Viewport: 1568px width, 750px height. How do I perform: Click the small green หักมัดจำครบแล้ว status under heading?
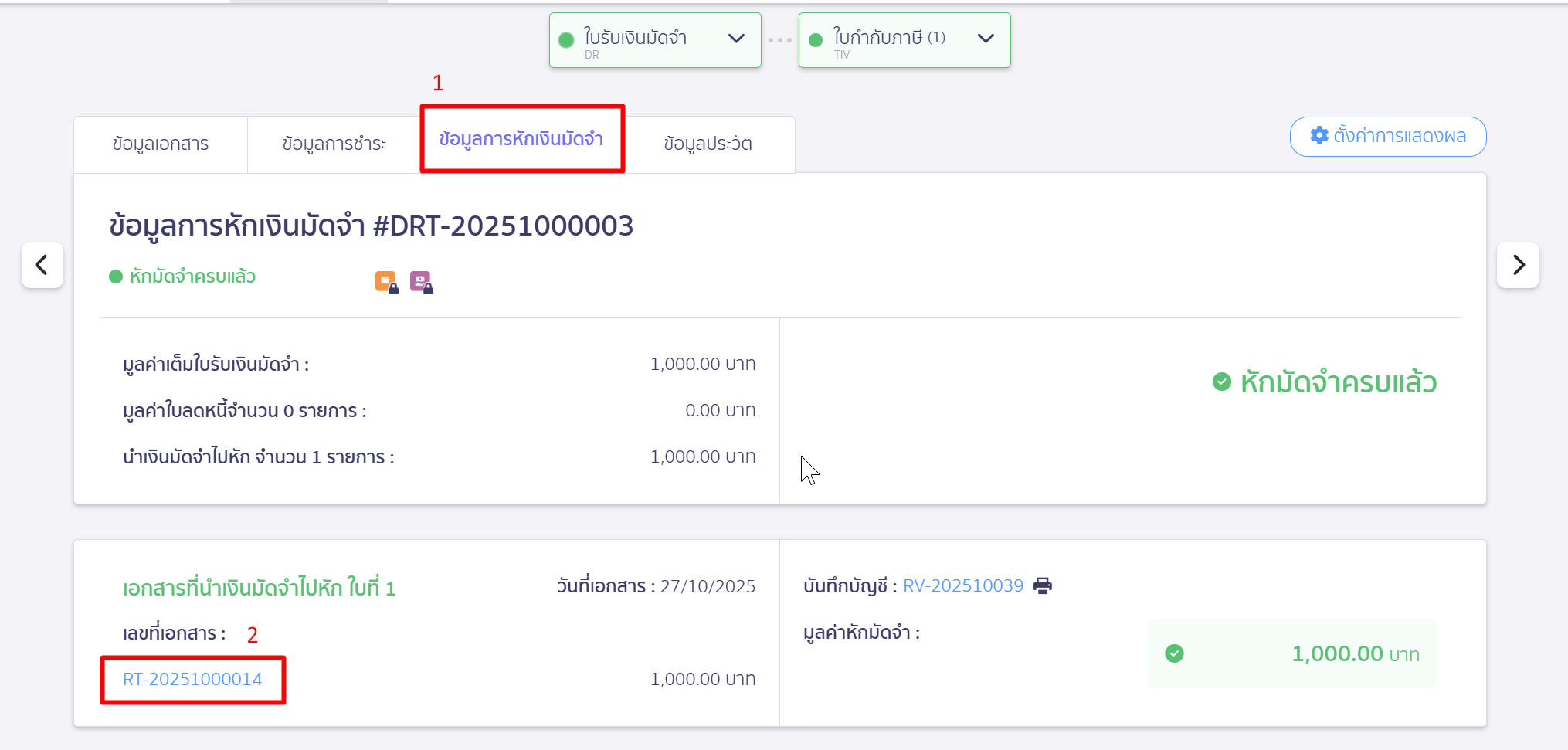point(192,277)
